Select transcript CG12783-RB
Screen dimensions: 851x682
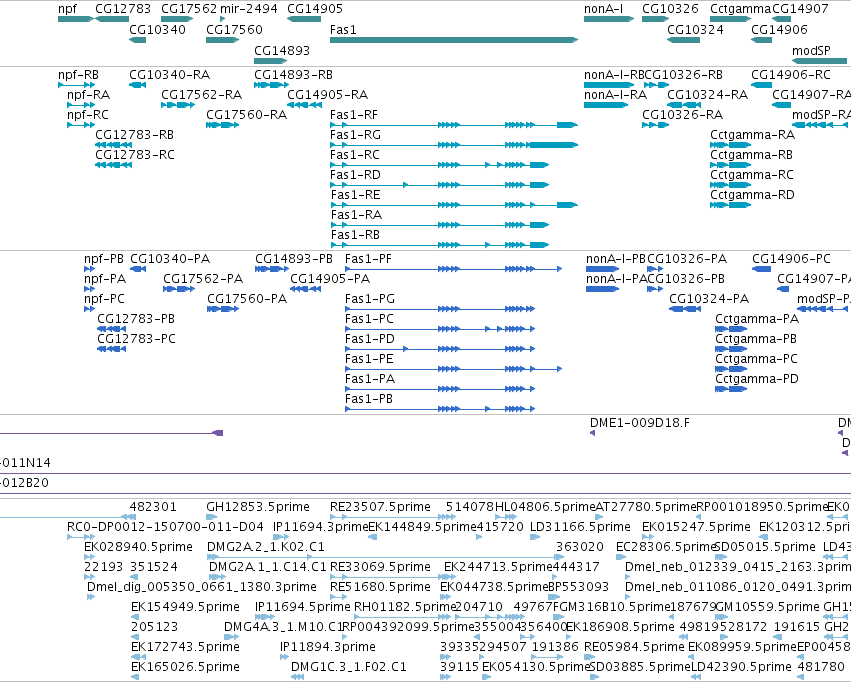pos(113,145)
